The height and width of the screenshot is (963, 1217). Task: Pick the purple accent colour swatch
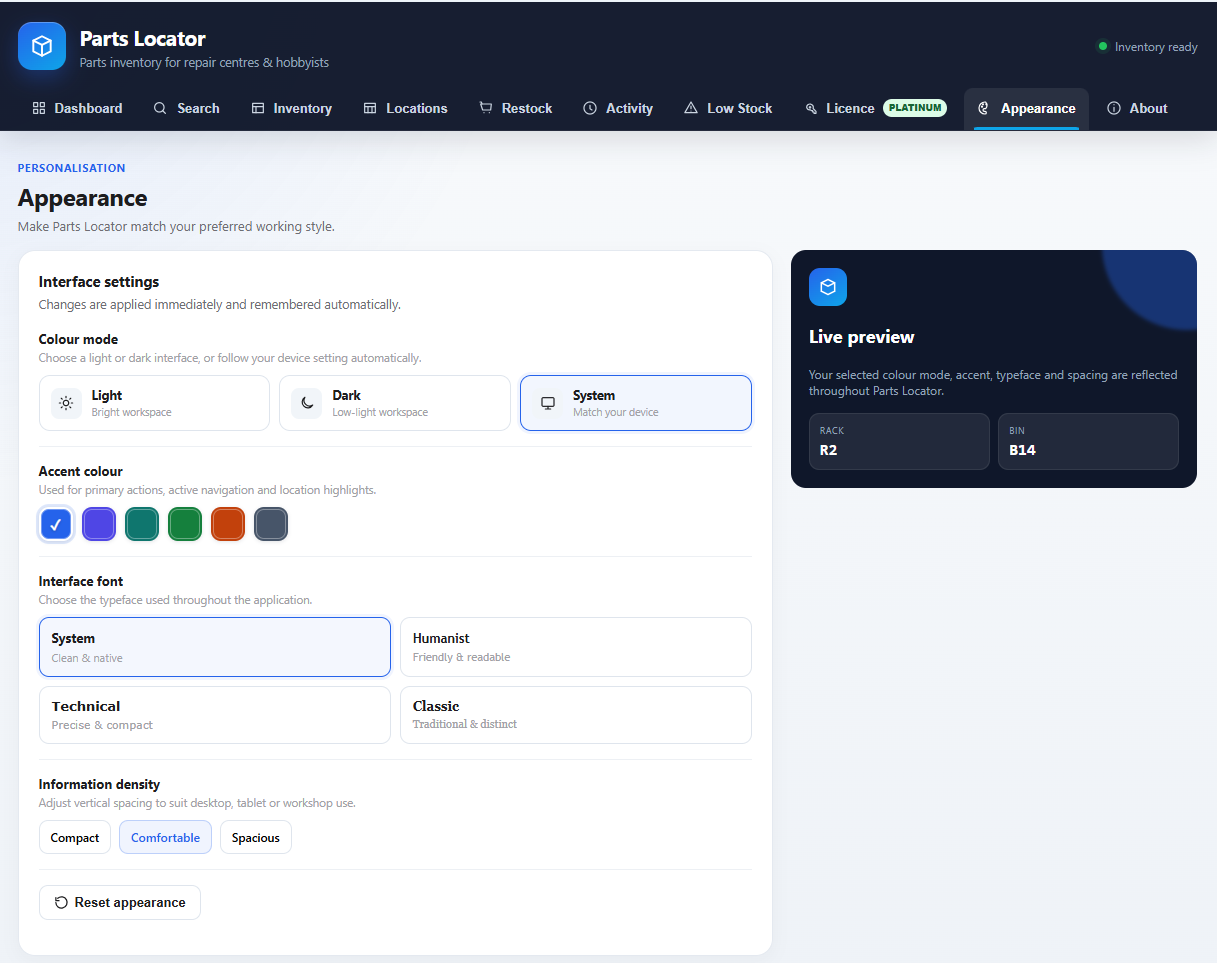(x=99, y=524)
